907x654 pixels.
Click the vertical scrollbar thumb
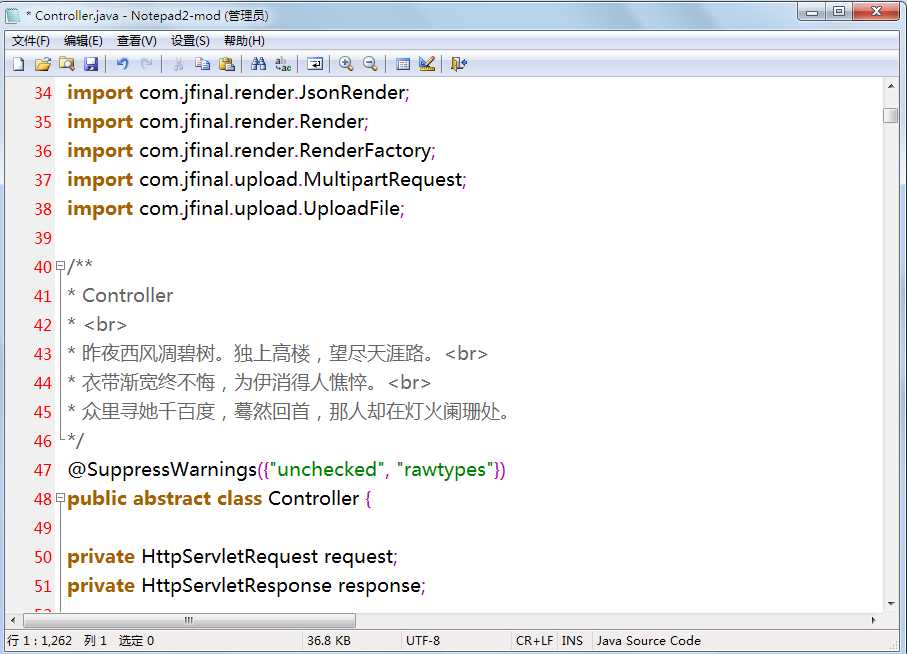(891, 115)
